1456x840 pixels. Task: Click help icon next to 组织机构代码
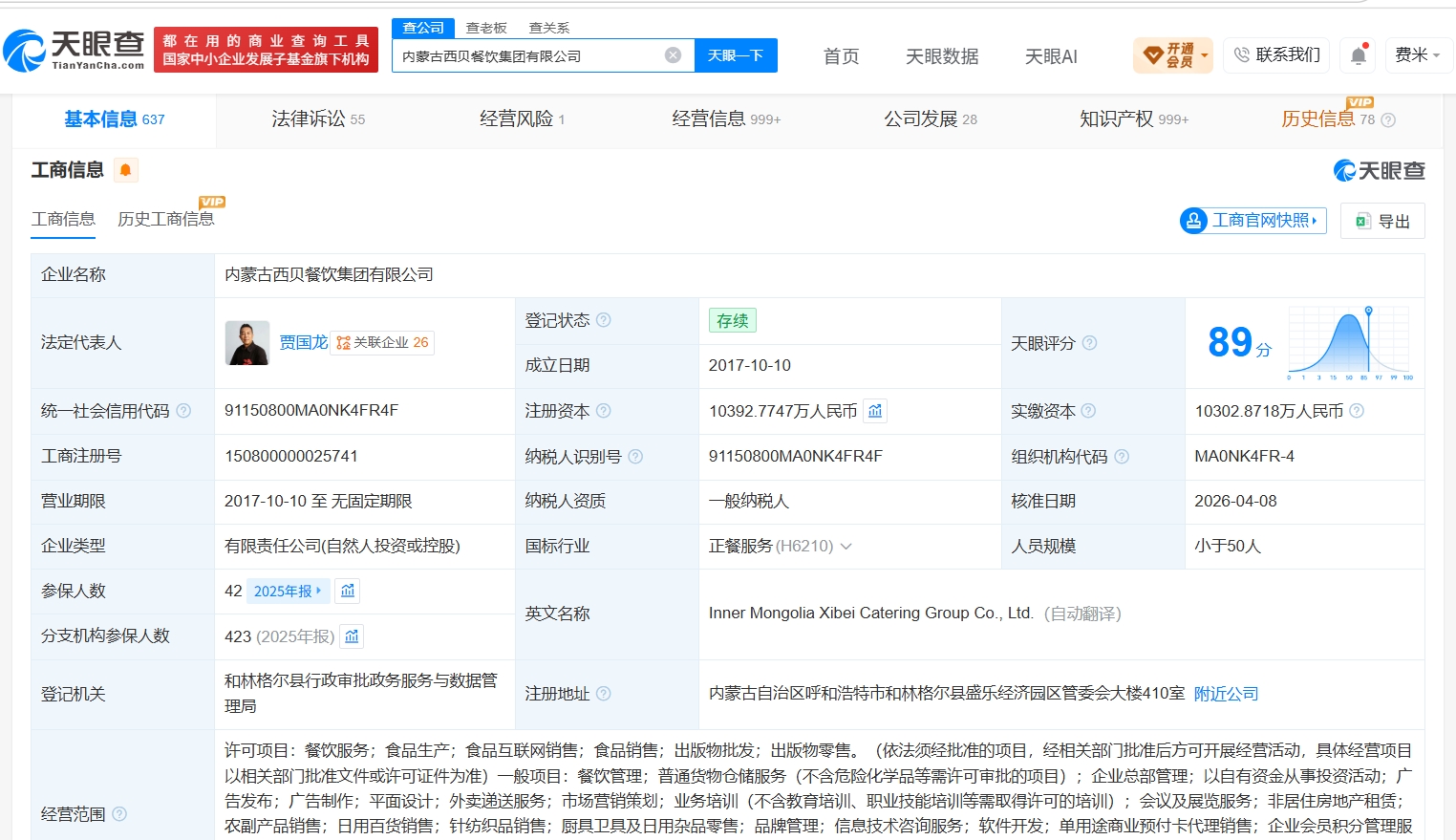[x=1122, y=457]
